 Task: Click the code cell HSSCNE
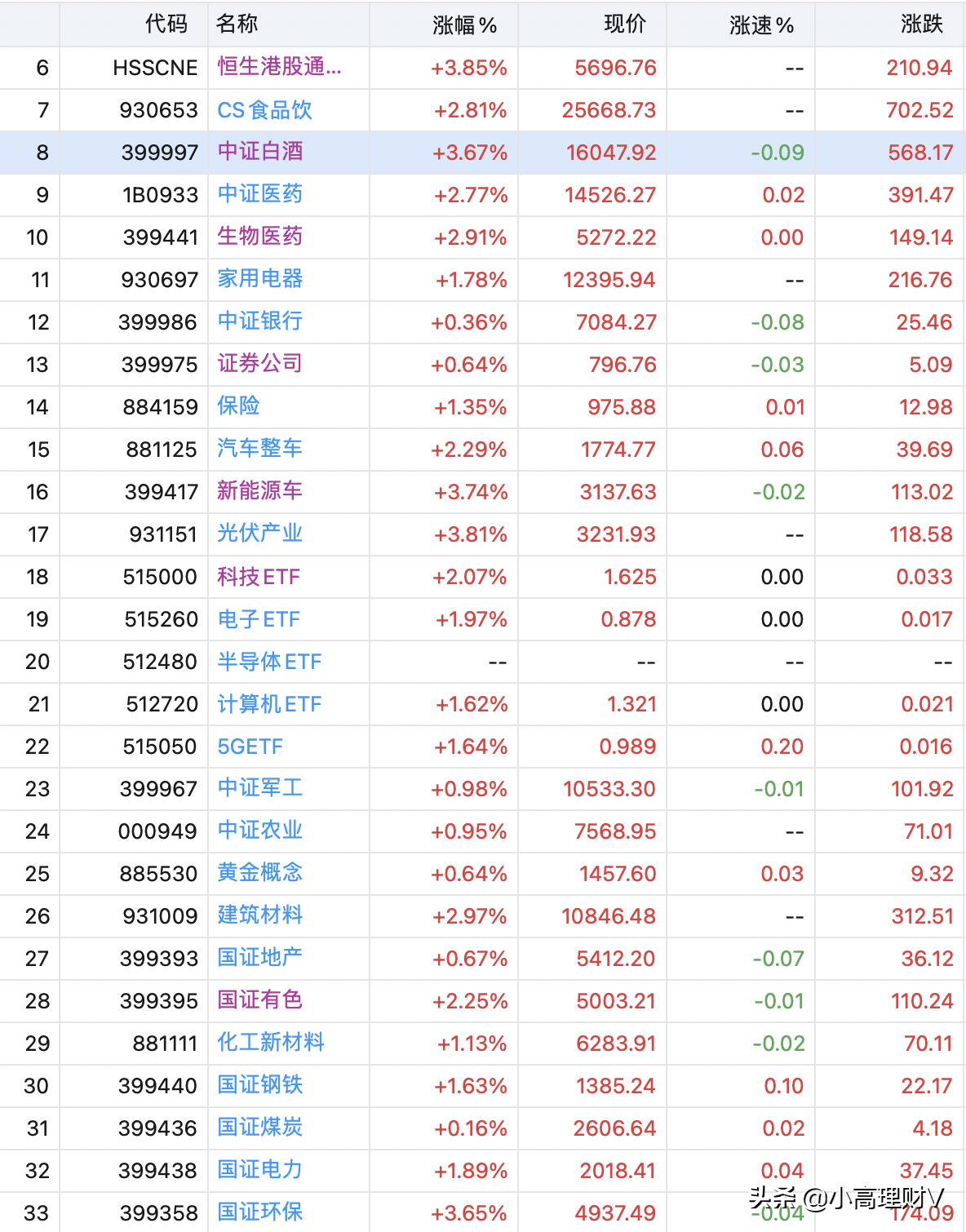point(156,68)
